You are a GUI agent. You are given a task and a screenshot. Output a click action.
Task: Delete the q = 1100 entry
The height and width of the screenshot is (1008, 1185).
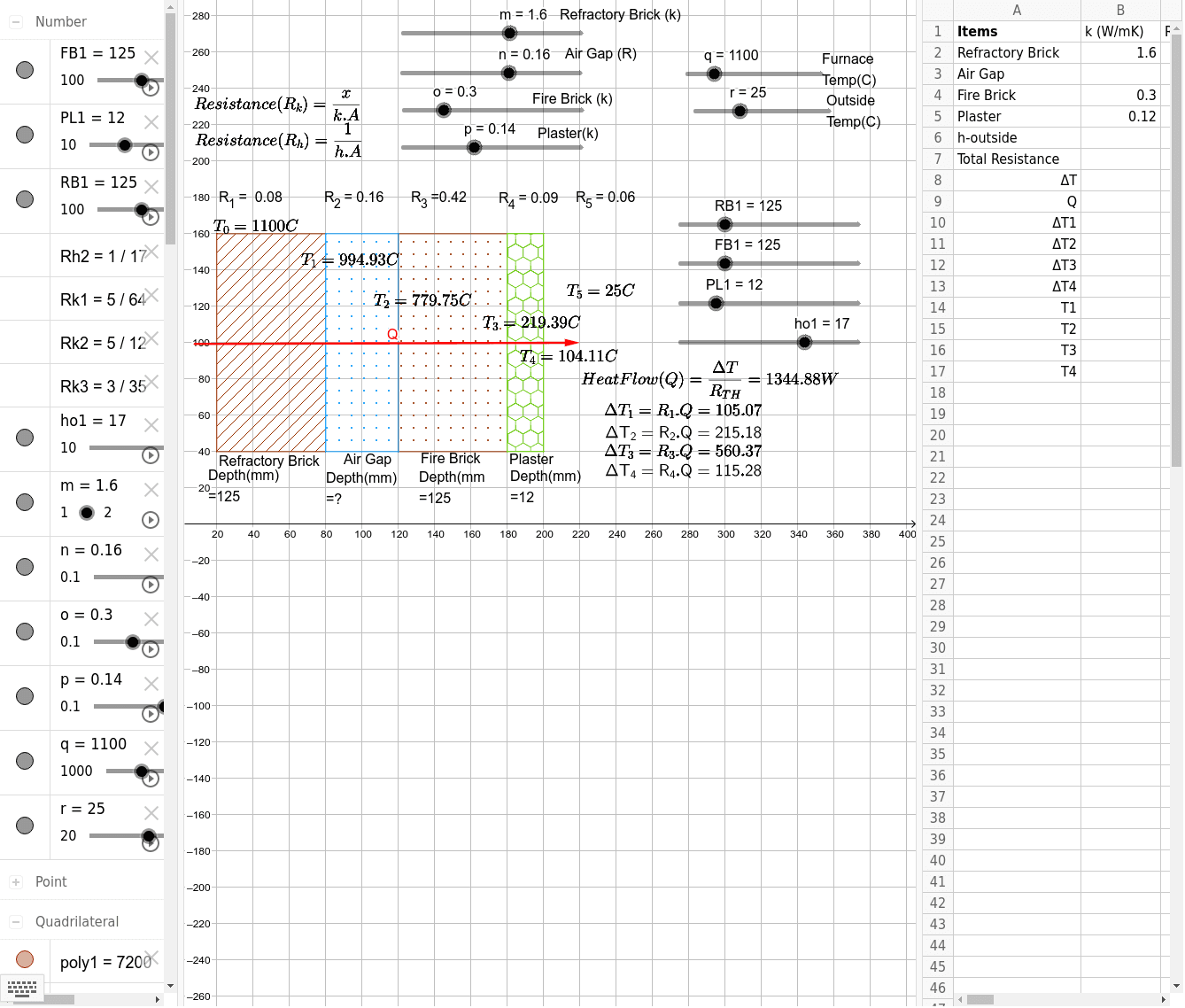tap(151, 748)
